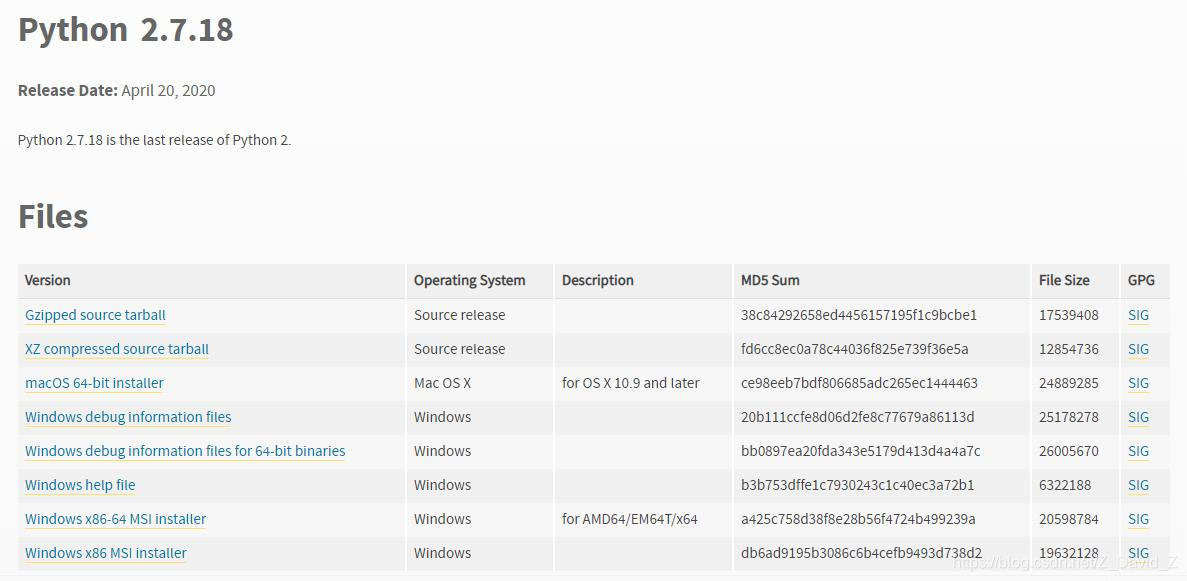Click 'for AMD64/EM64T/x64' description

630,520
